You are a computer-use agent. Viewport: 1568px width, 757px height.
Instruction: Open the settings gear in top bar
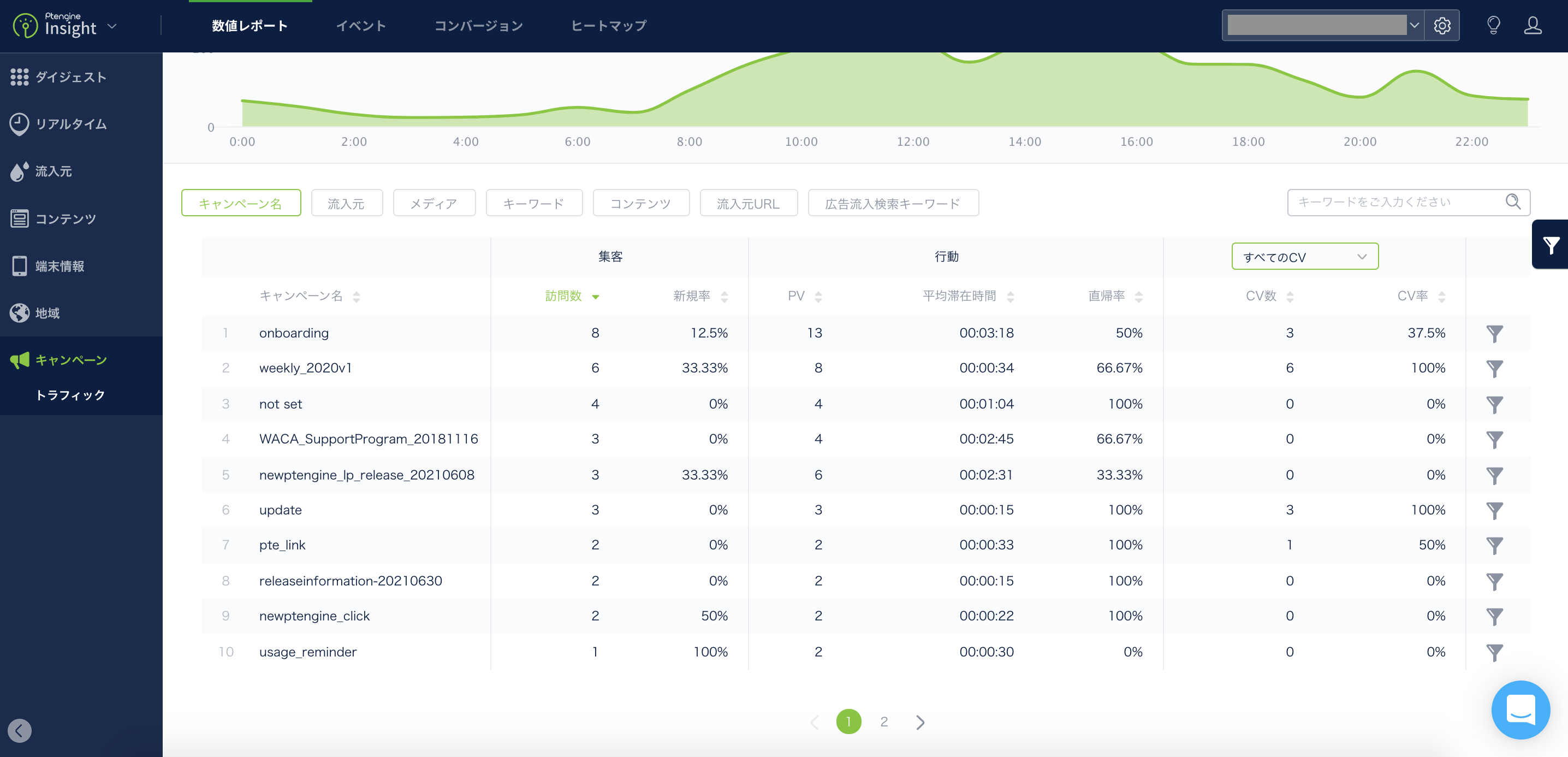click(1442, 25)
